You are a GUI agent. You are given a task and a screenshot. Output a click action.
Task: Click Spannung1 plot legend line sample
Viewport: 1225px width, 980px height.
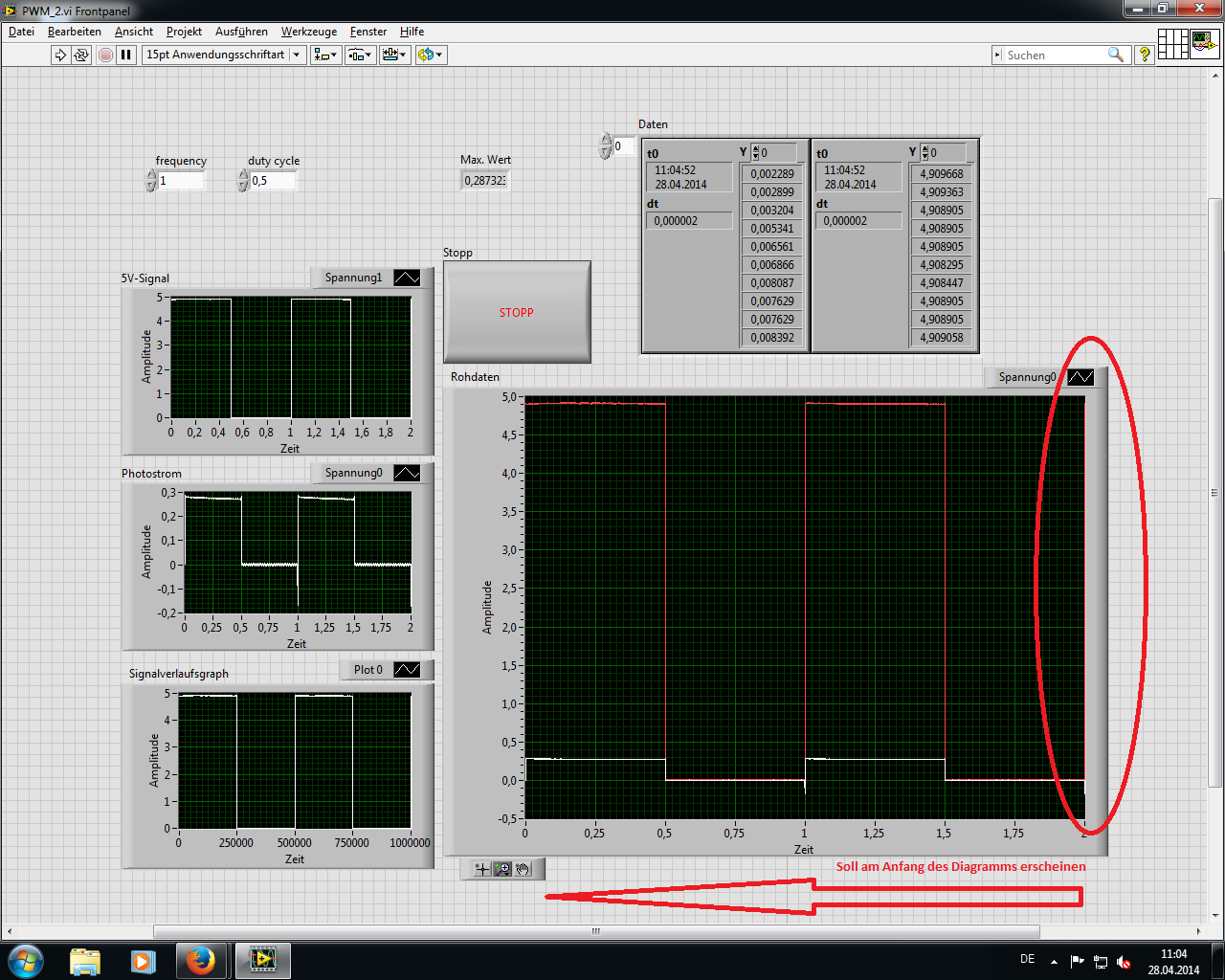(407, 278)
